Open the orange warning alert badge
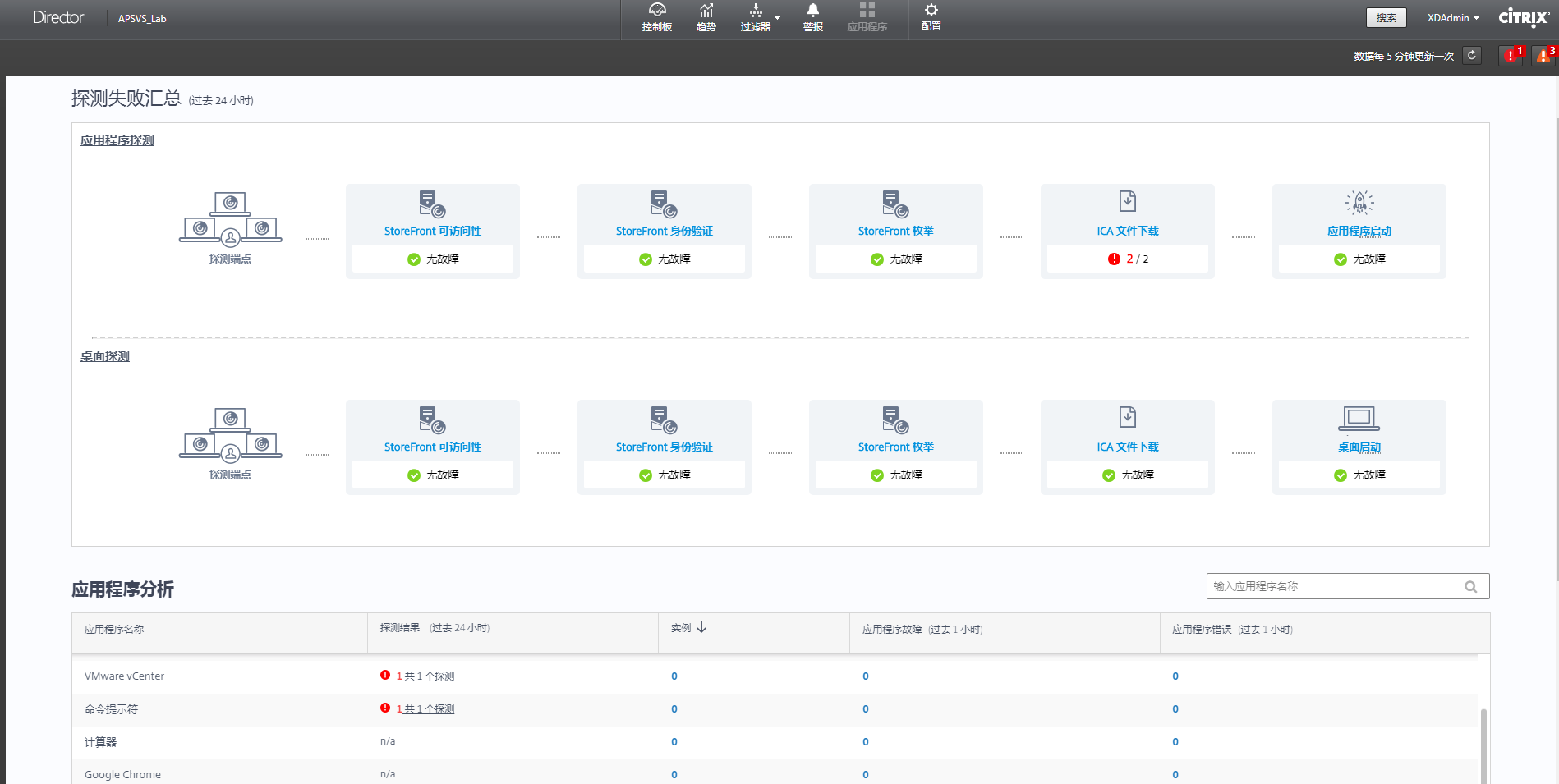Screen dimensions: 1559x784 [1543, 55]
